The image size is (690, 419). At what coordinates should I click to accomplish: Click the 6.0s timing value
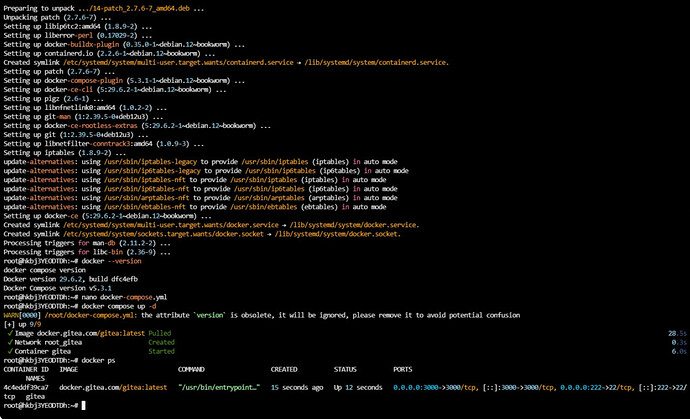(679, 351)
